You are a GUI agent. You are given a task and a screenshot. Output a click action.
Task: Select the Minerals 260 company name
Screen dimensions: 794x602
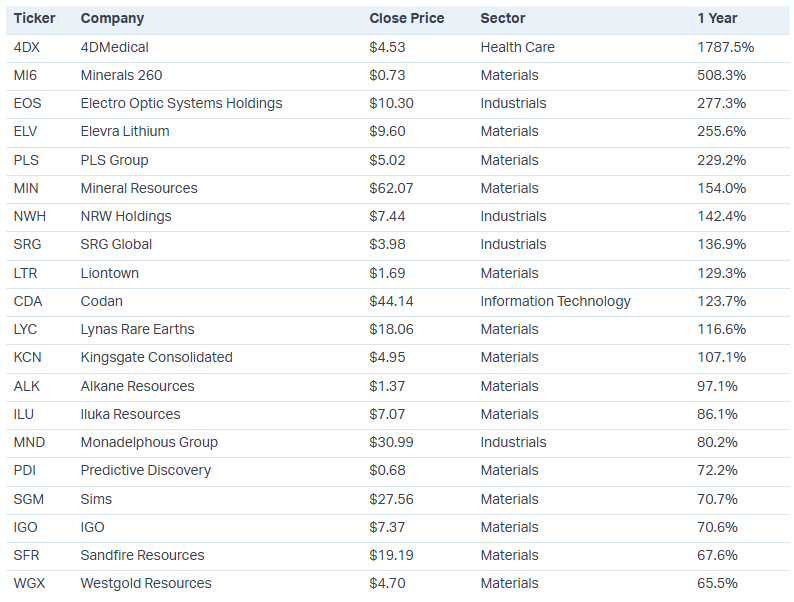(122, 75)
